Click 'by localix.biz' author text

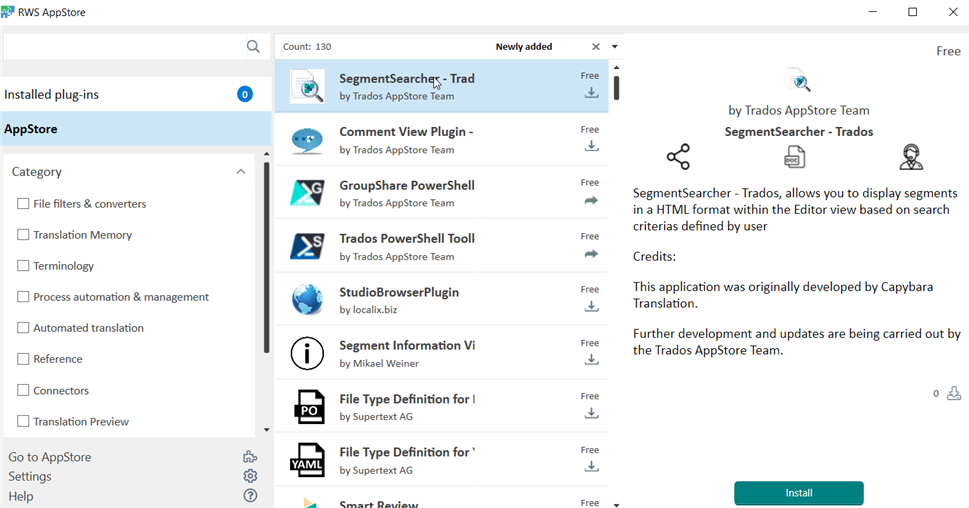coord(368,310)
